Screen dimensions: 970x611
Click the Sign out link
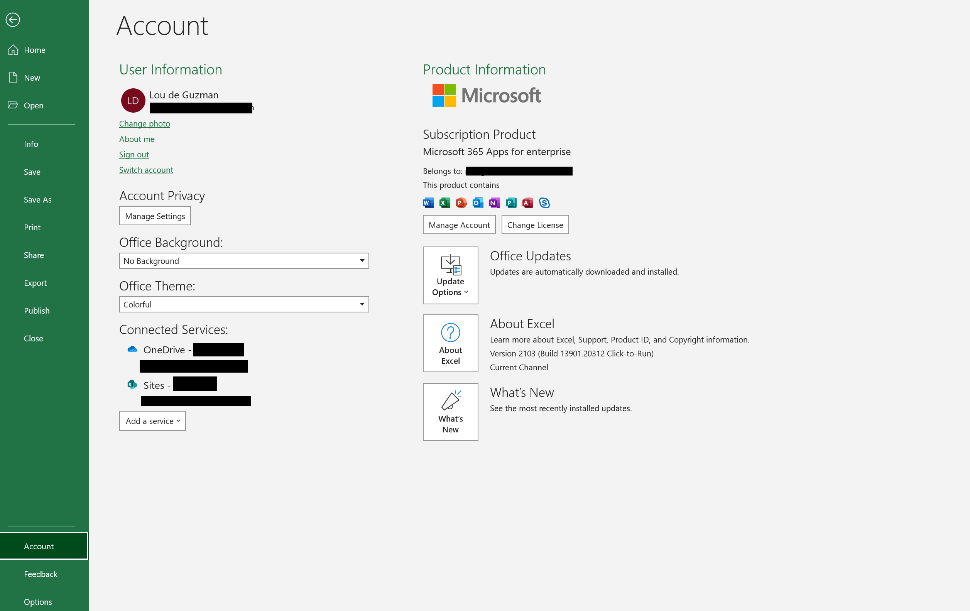point(134,155)
